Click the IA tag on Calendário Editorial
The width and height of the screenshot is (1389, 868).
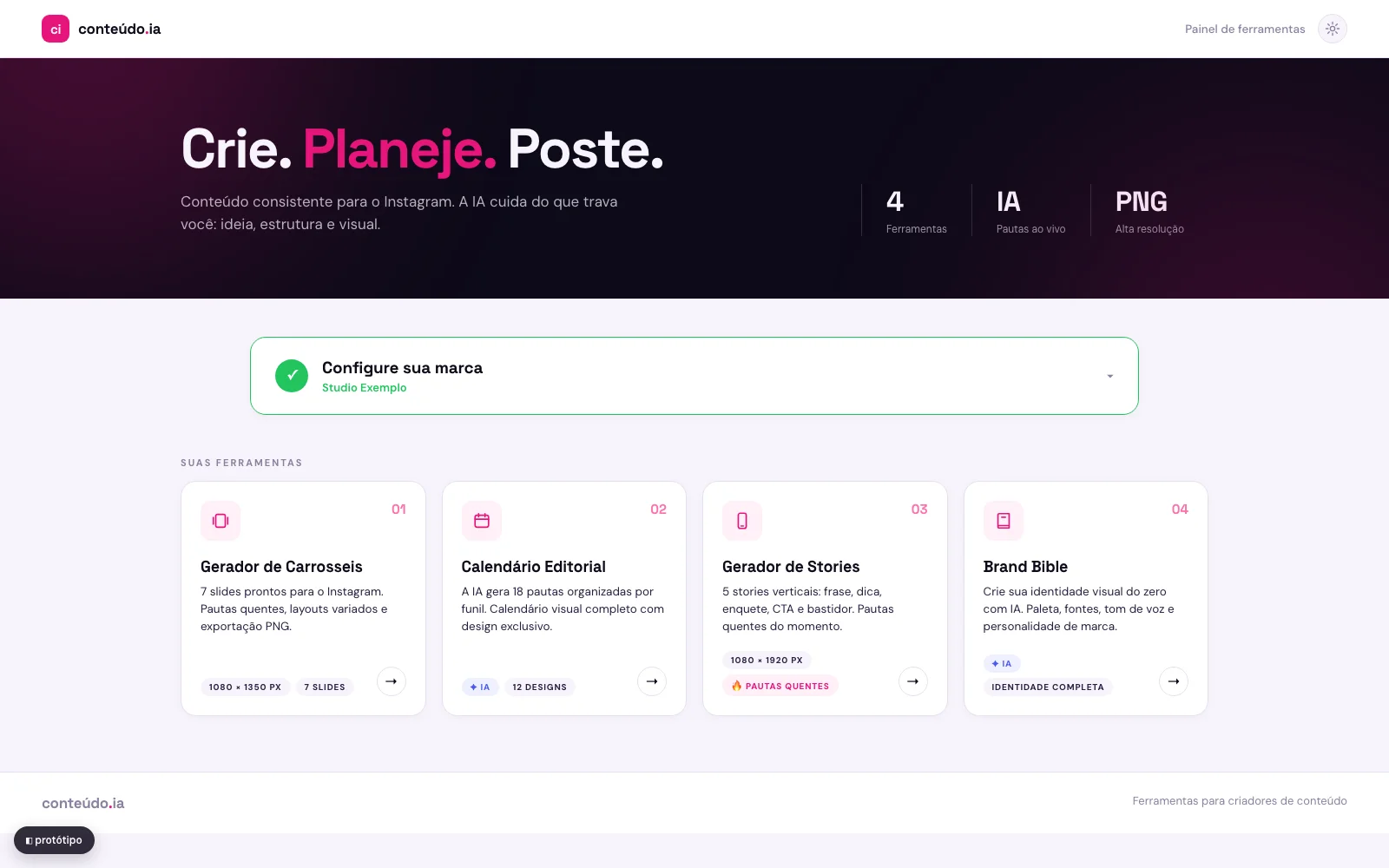[x=480, y=687]
